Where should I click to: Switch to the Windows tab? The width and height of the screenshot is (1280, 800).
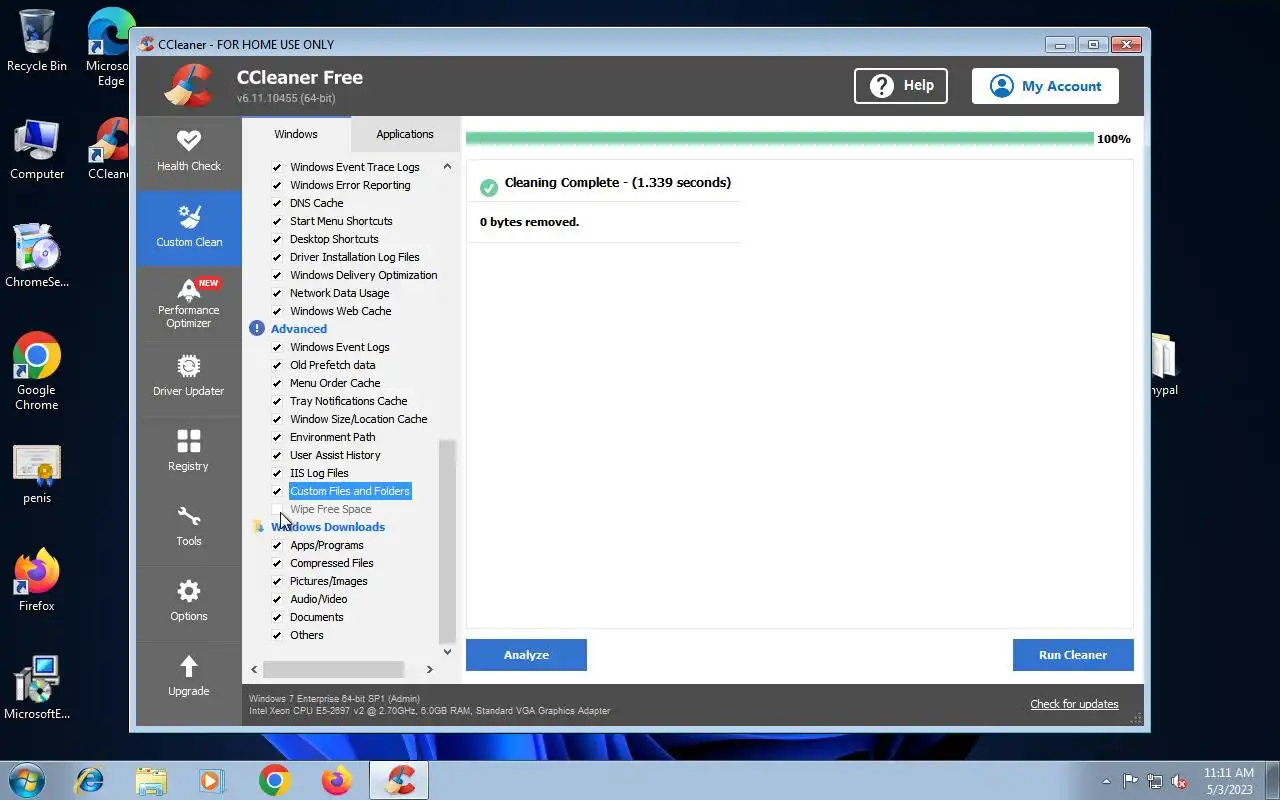(296, 134)
